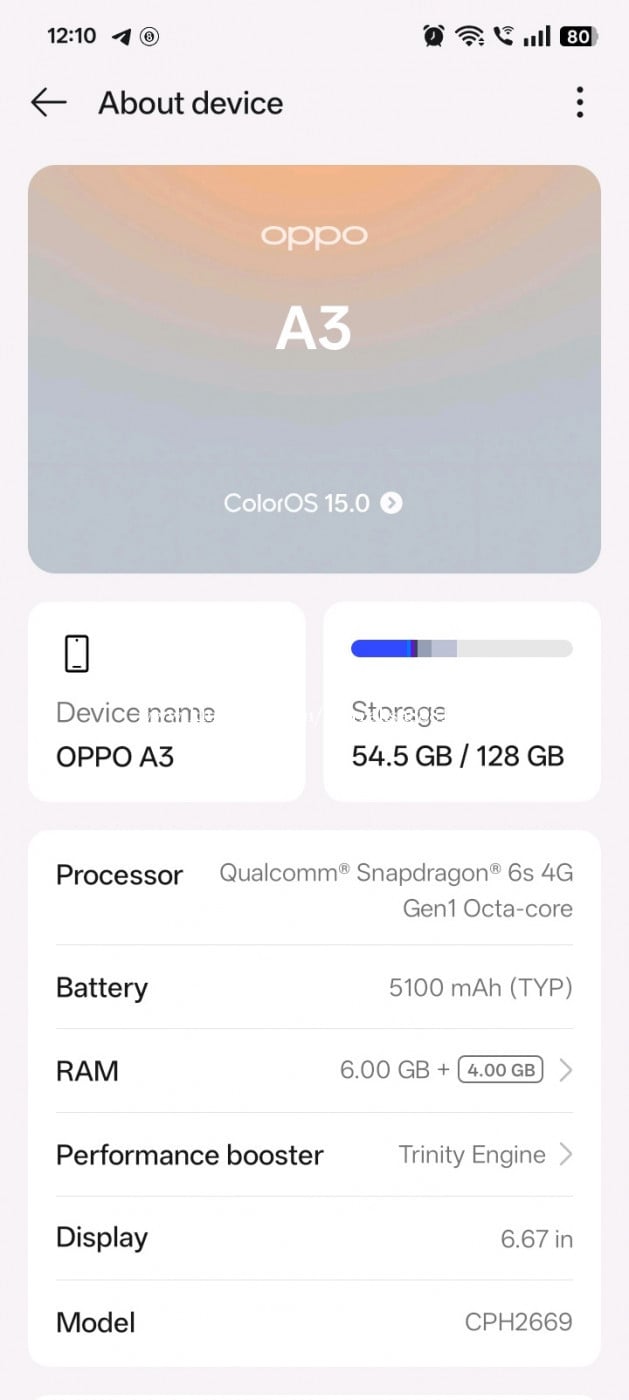Tap the battery level indicator

579,36
